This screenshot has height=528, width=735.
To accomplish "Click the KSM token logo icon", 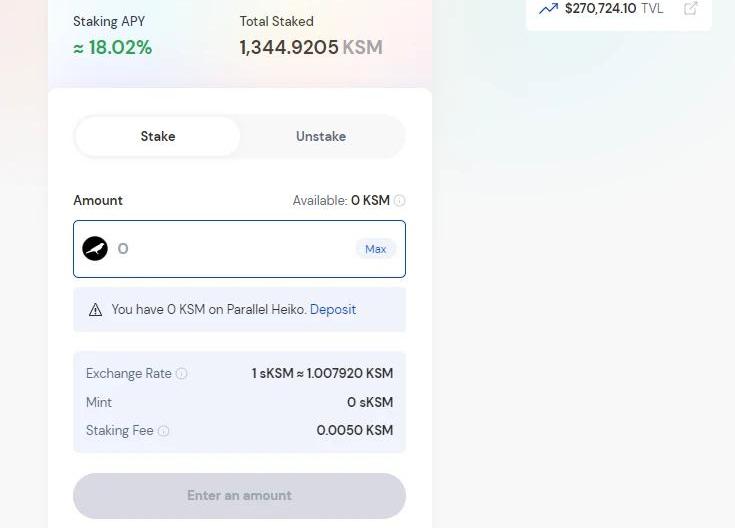I will [95, 249].
